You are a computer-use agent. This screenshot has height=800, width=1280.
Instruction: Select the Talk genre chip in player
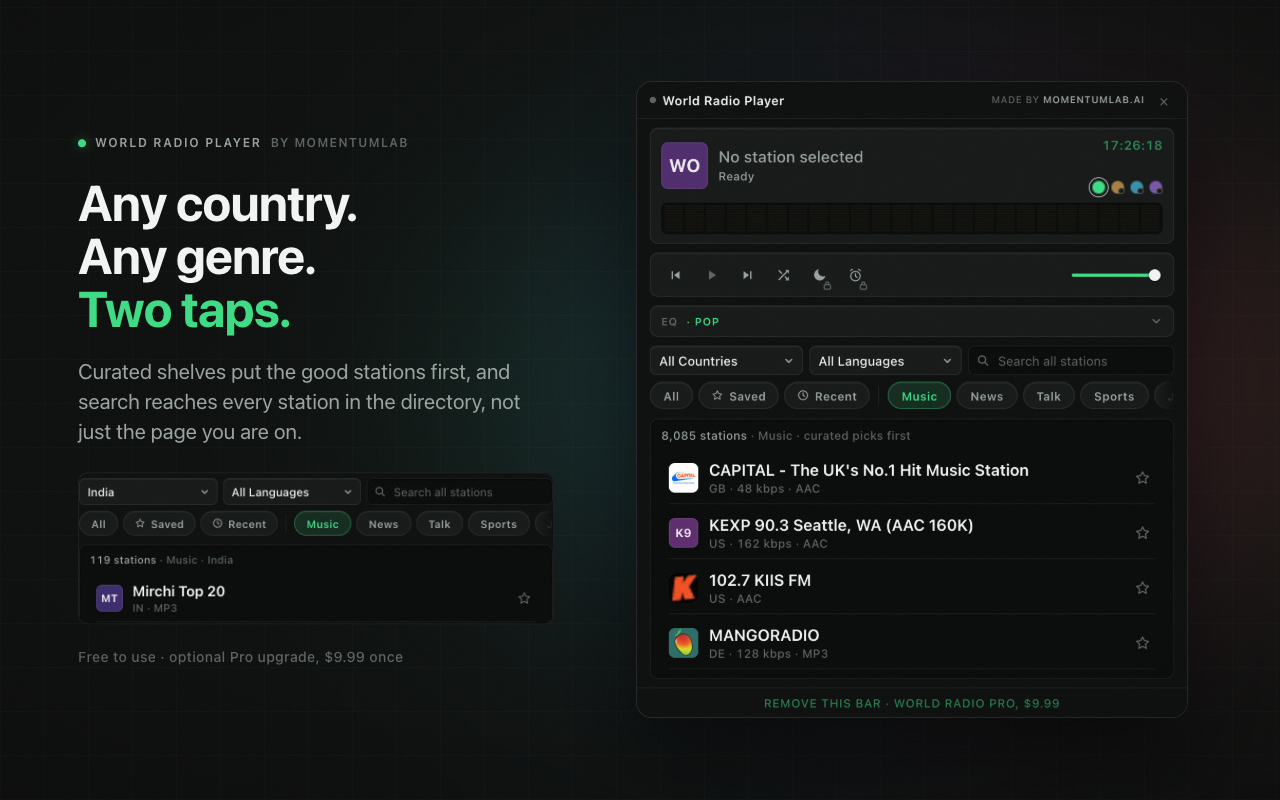(1048, 396)
